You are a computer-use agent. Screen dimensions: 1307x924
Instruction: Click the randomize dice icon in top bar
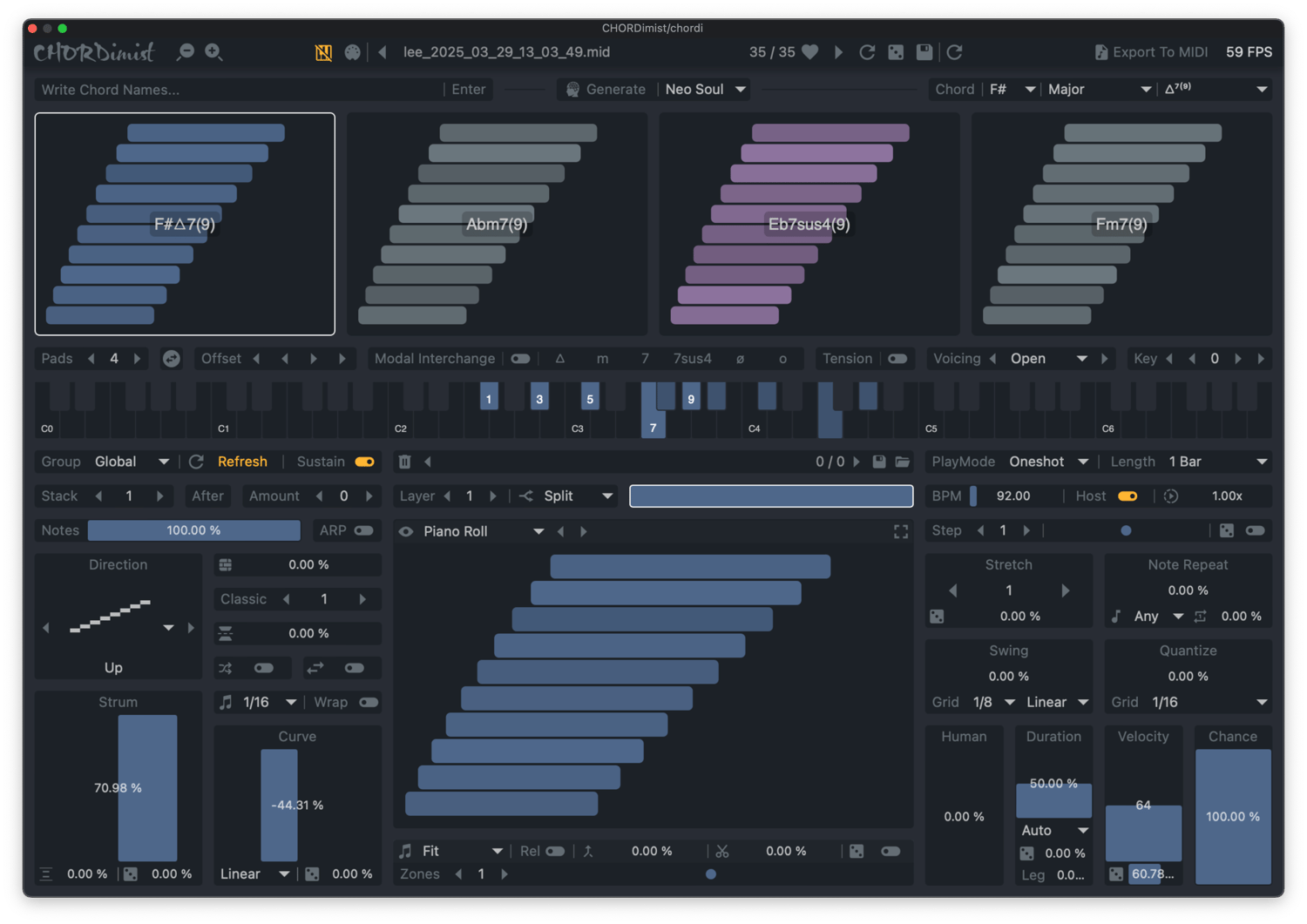896,52
